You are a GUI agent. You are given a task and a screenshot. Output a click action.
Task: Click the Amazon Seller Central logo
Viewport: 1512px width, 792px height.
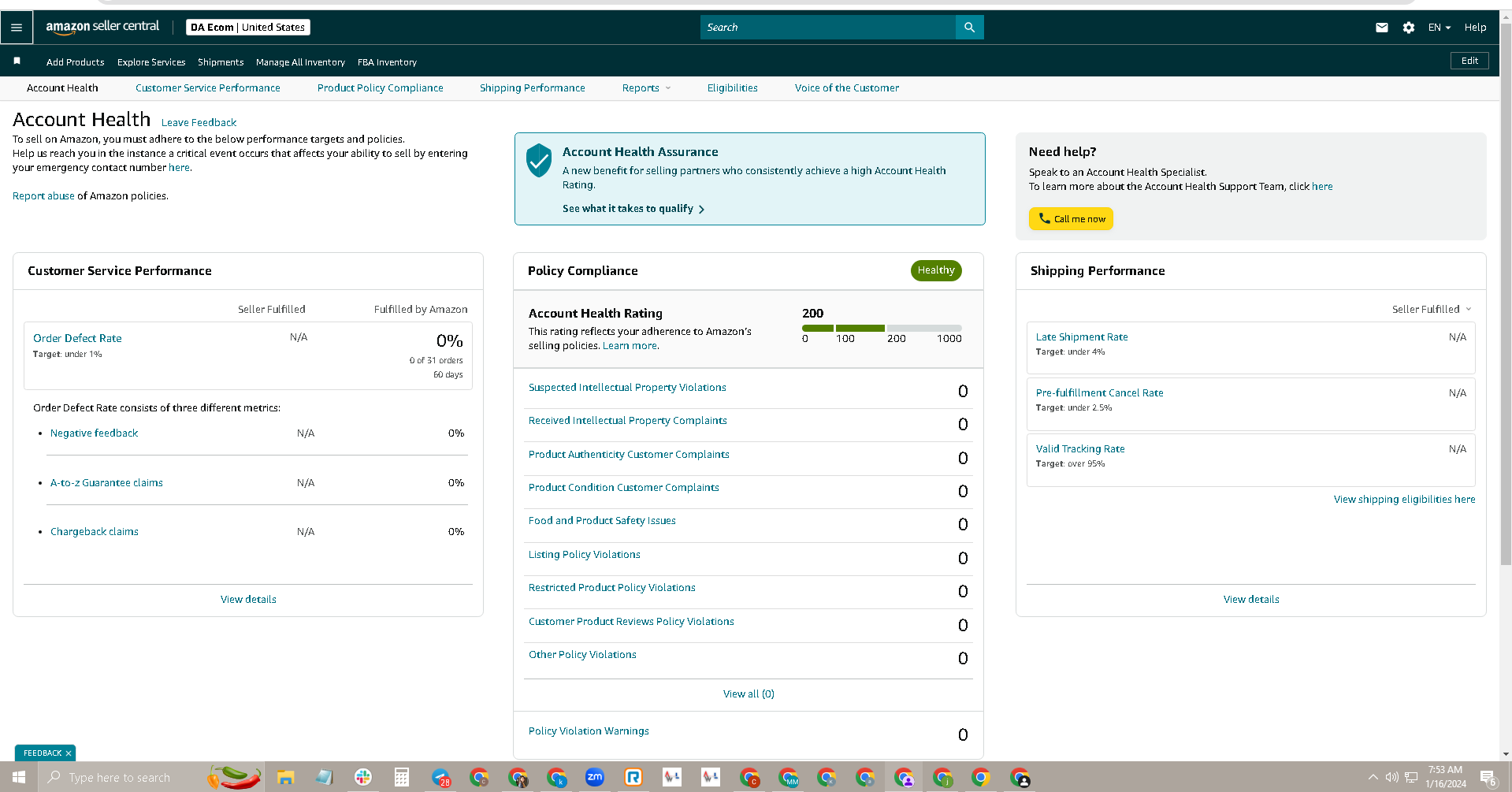click(x=102, y=27)
